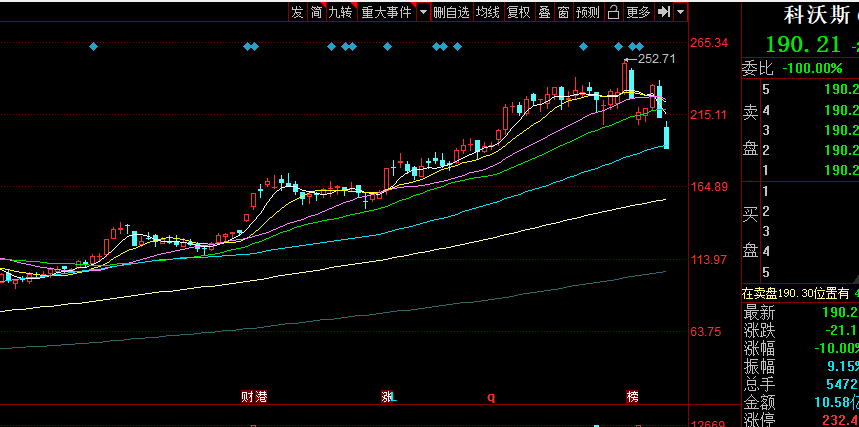Click the jump-to-end arrow icon
Image resolution: width=859 pixels, height=427 pixels.
(664, 12)
